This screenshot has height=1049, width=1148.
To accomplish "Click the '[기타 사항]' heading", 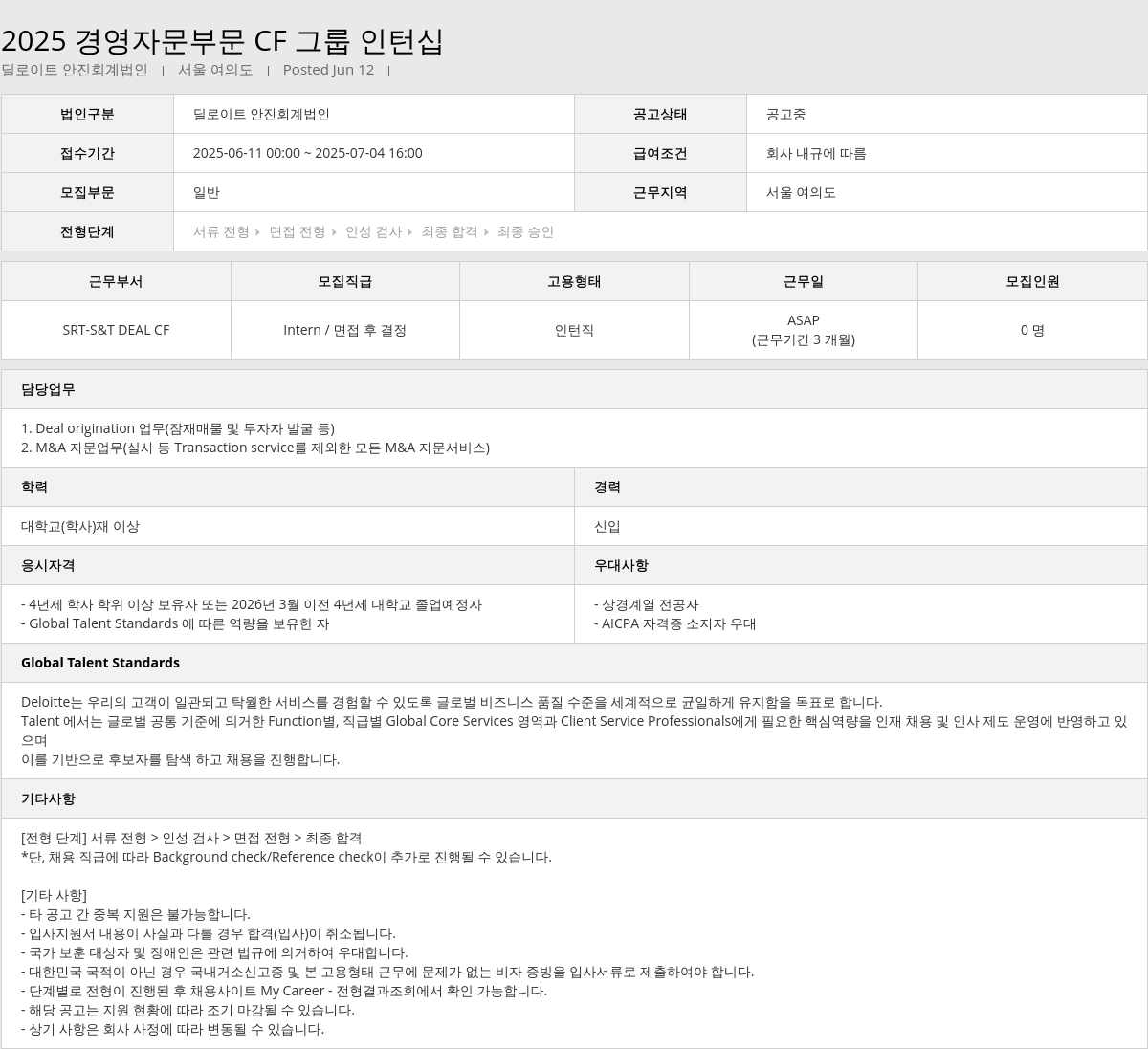I will coord(54,895).
